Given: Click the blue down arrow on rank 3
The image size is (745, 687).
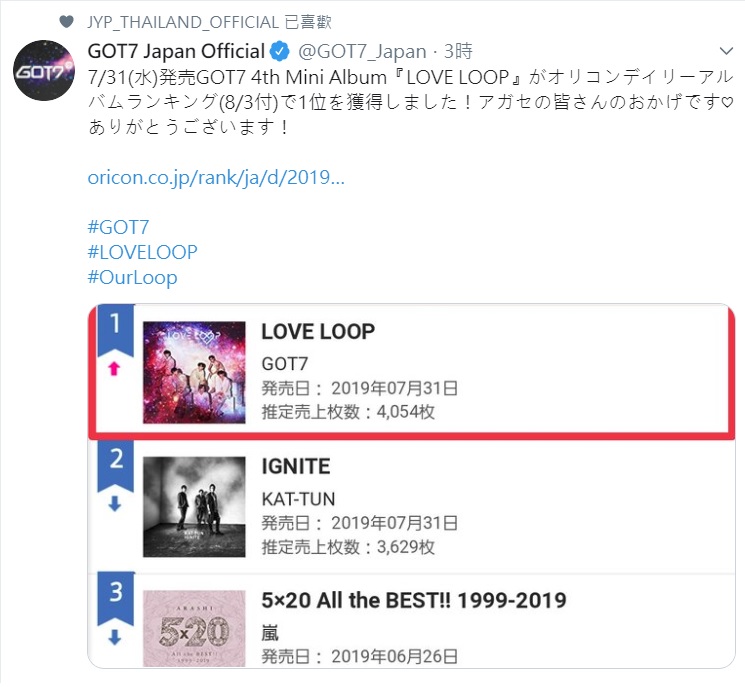Looking at the screenshot, I should (114, 637).
